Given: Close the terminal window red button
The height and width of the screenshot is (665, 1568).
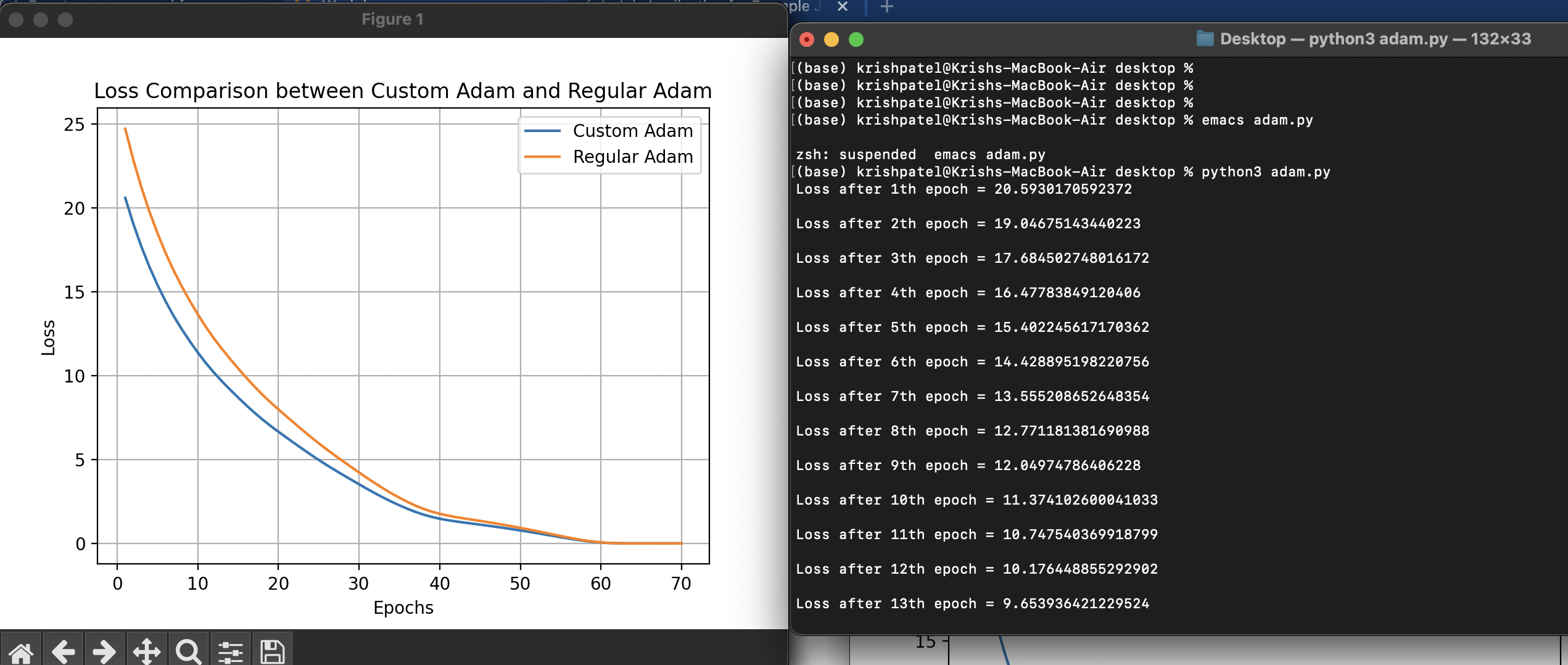Looking at the screenshot, I should [x=806, y=39].
